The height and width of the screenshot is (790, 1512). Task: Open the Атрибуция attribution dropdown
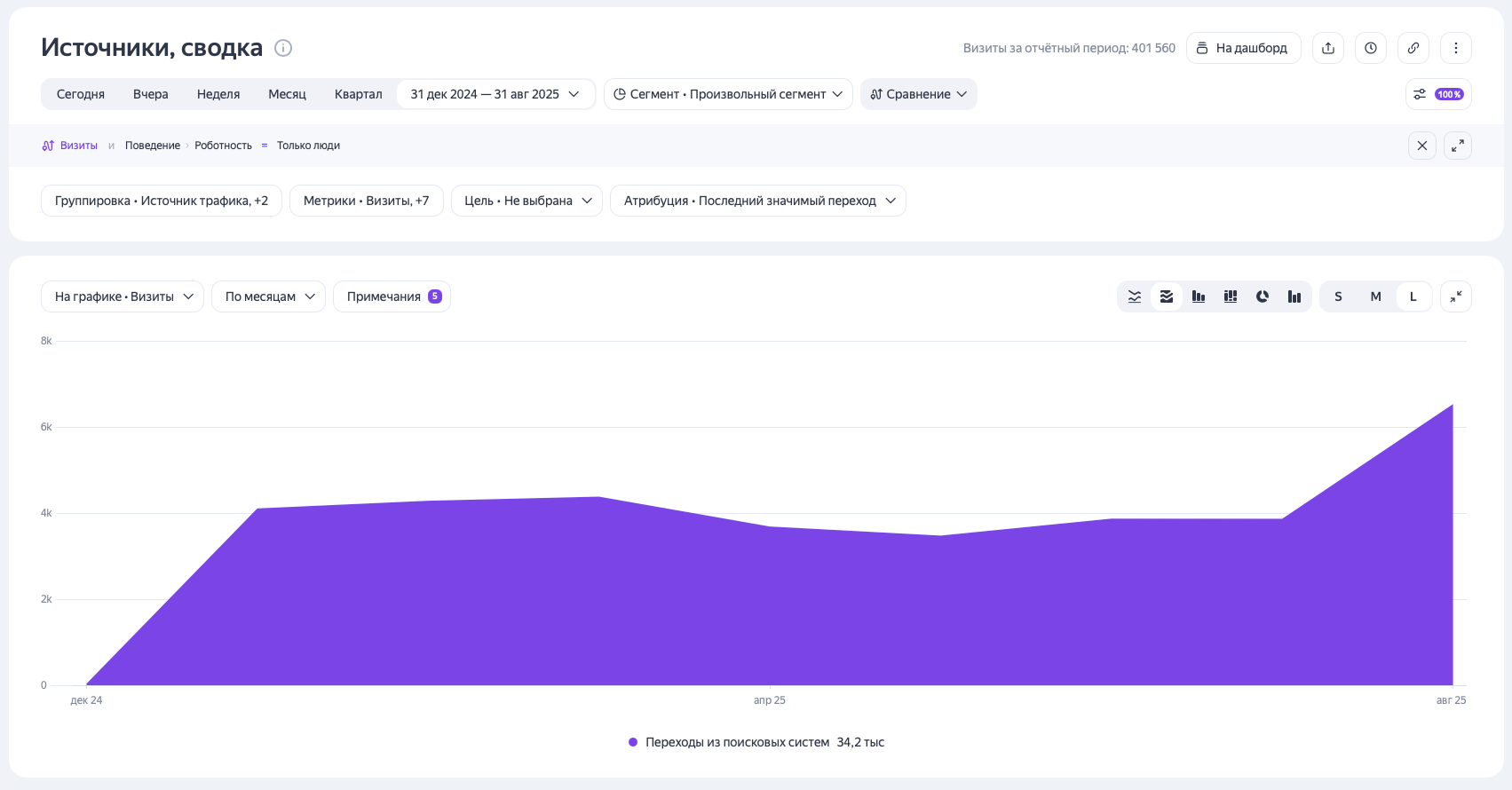click(x=757, y=201)
